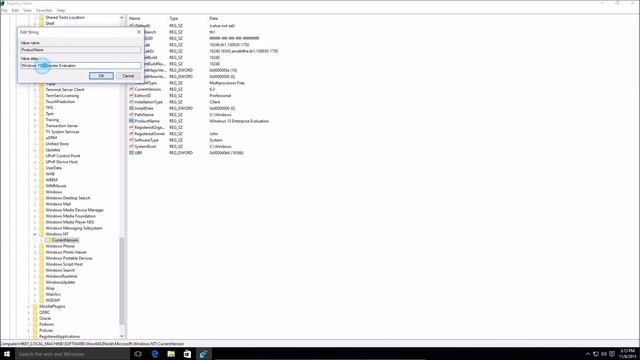Image resolution: width=640 pixels, height=360 pixels.
Task: Cancel the Edit String dialog
Action: point(128,76)
